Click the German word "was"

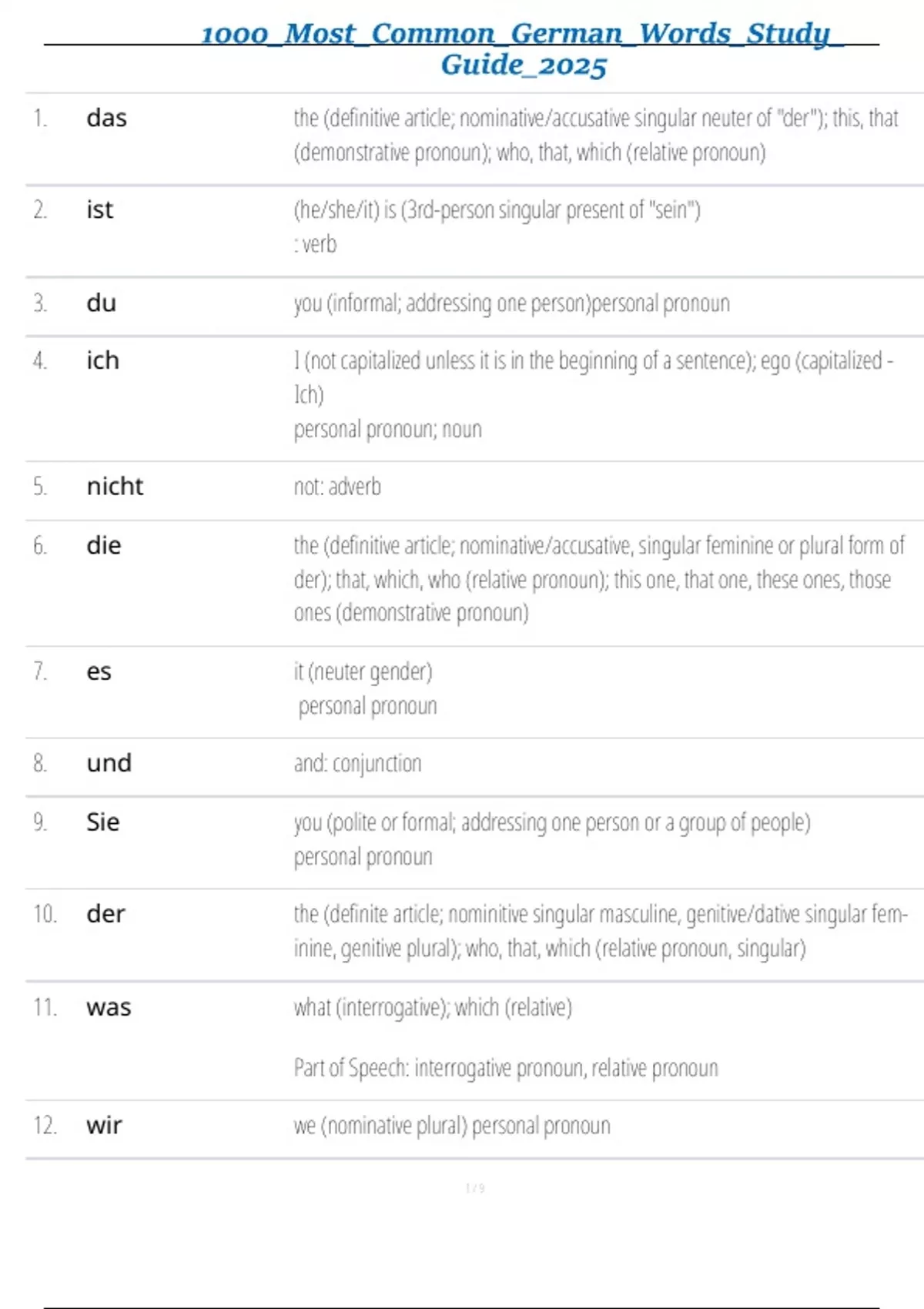coord(109,1007)
